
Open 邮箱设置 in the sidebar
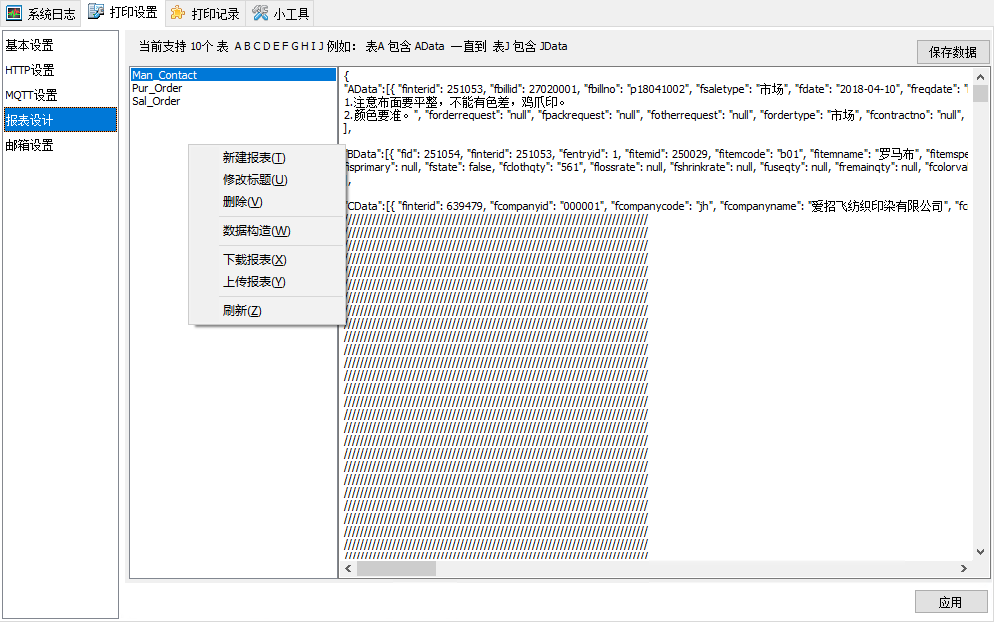point(60,145)
